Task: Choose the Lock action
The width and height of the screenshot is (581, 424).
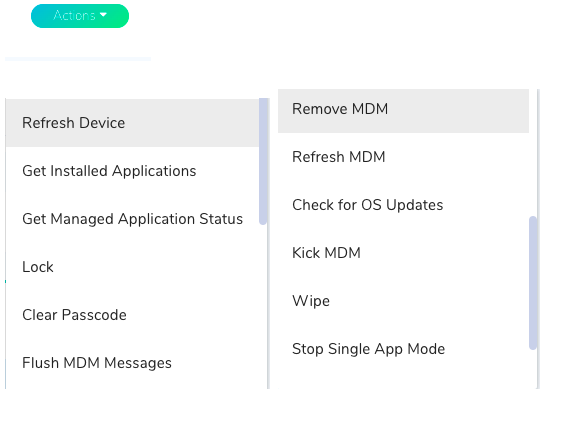Action: click(x=132, y=267)
